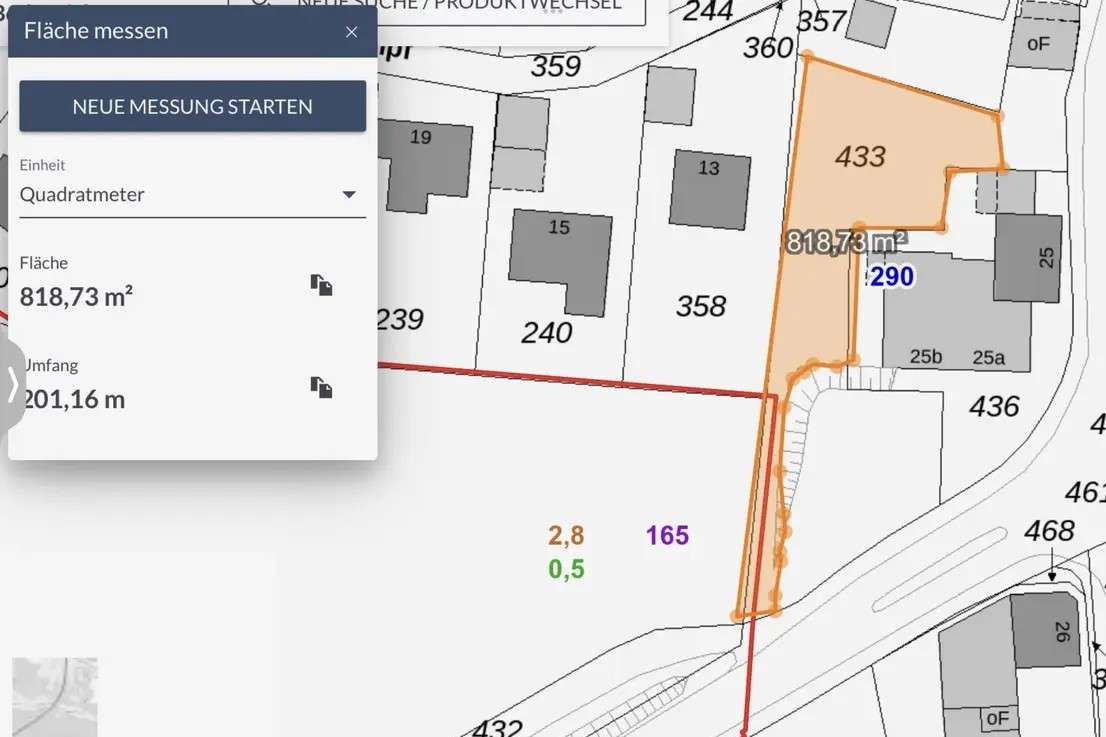Open the mini-map thumbnail in bottom-left corner
This screenshot has height=737, width=1106.
tap(55, 696)
